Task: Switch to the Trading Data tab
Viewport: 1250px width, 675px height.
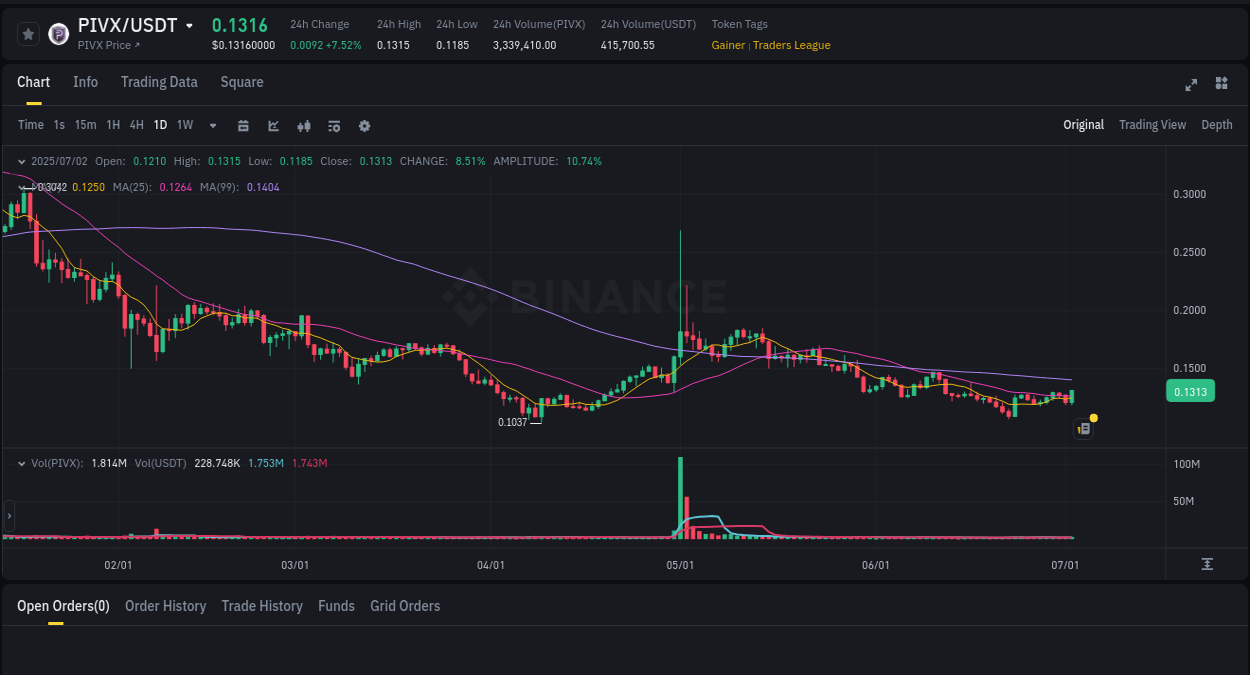Action: point(159,82)
